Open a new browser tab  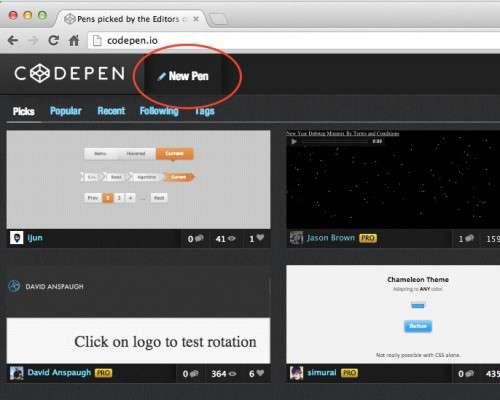(x=219, y=19)
